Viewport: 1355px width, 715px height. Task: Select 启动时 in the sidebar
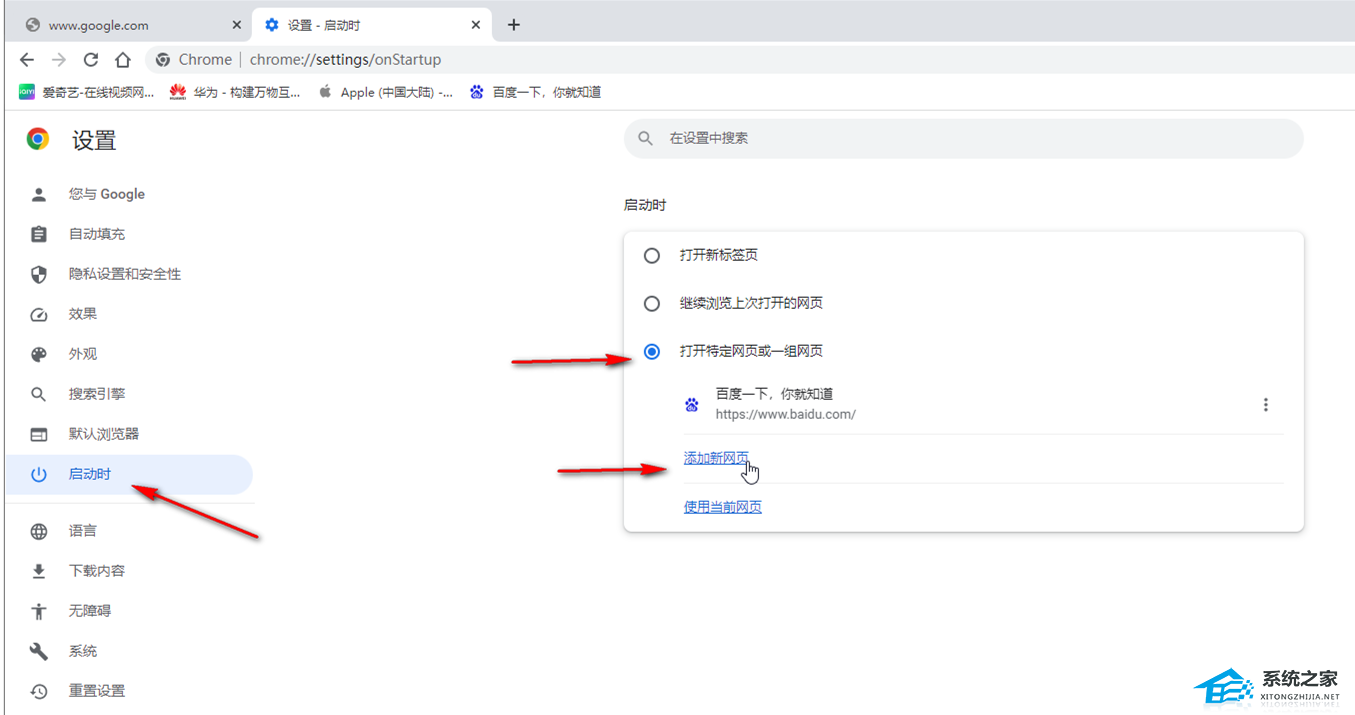click(x=128, y=475)
